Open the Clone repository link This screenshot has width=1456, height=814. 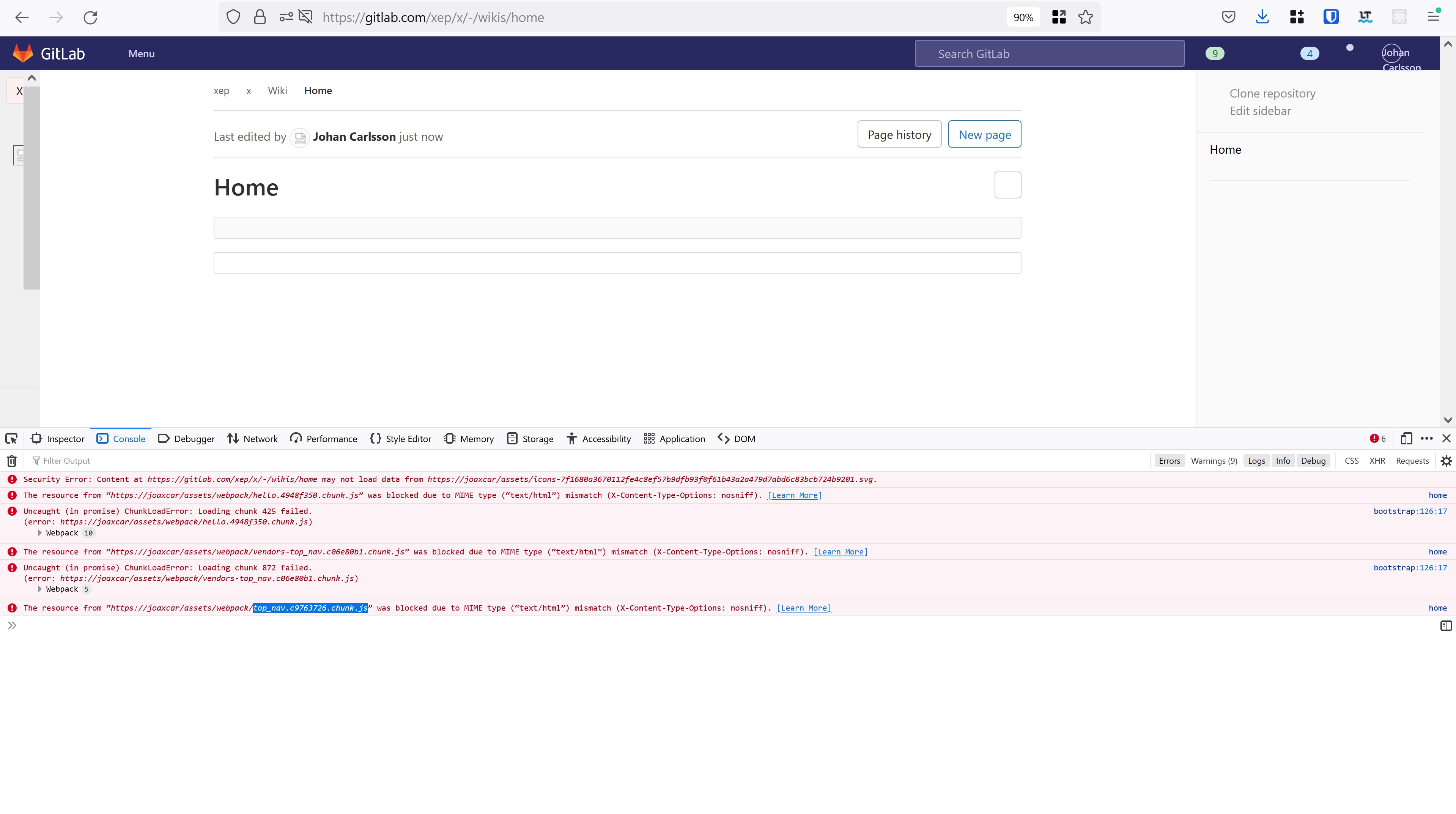pos(1272,93)
